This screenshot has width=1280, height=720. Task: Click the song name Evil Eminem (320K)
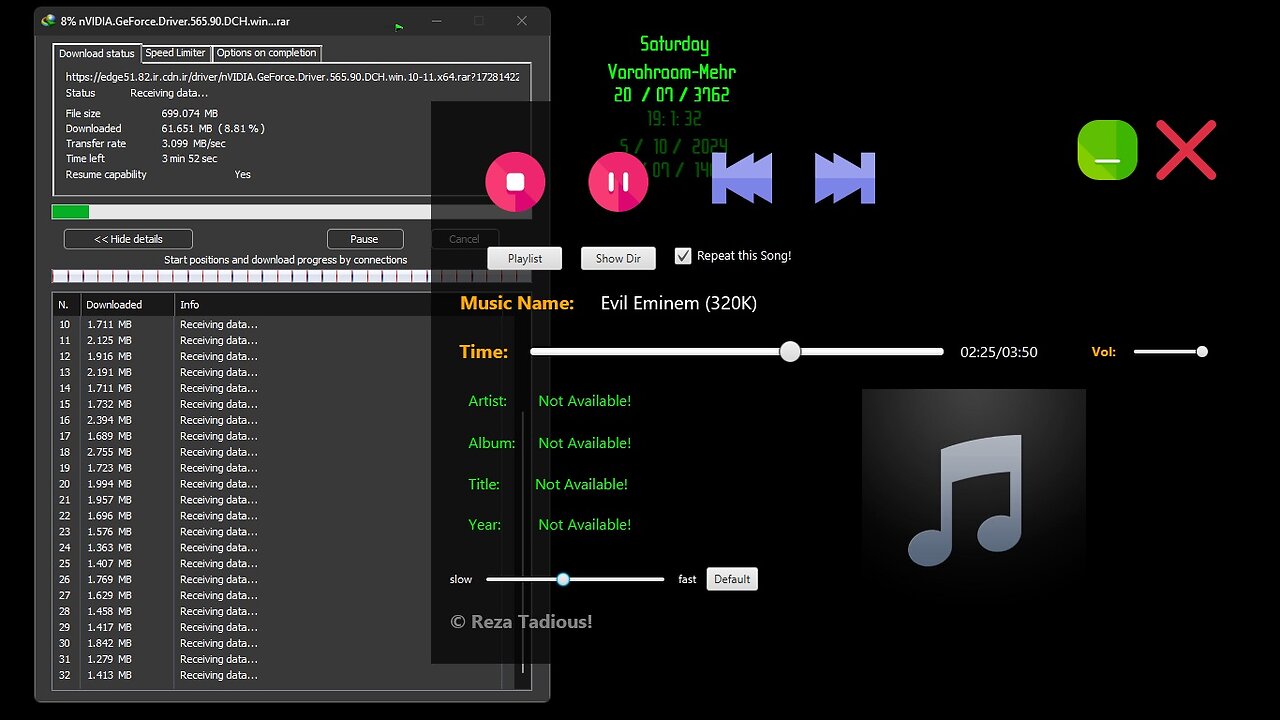point(678,303)
